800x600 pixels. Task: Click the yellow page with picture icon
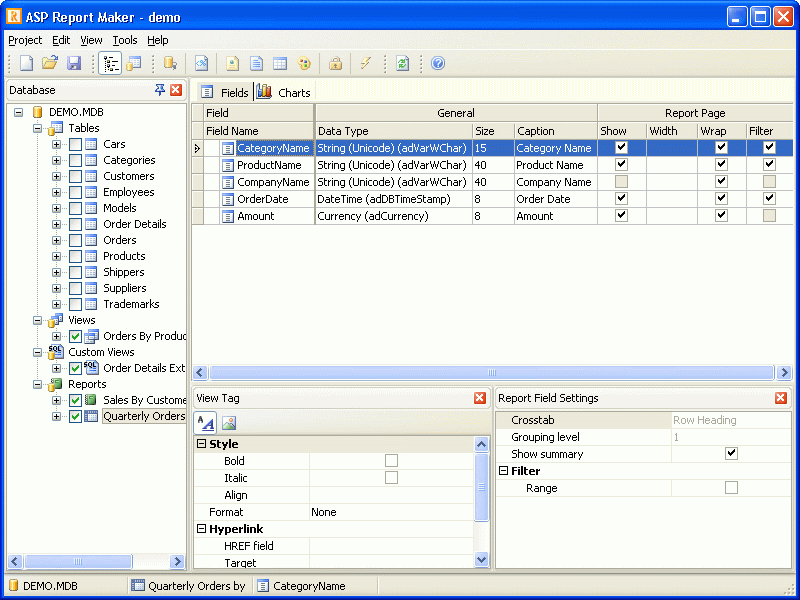pos(232,63)
